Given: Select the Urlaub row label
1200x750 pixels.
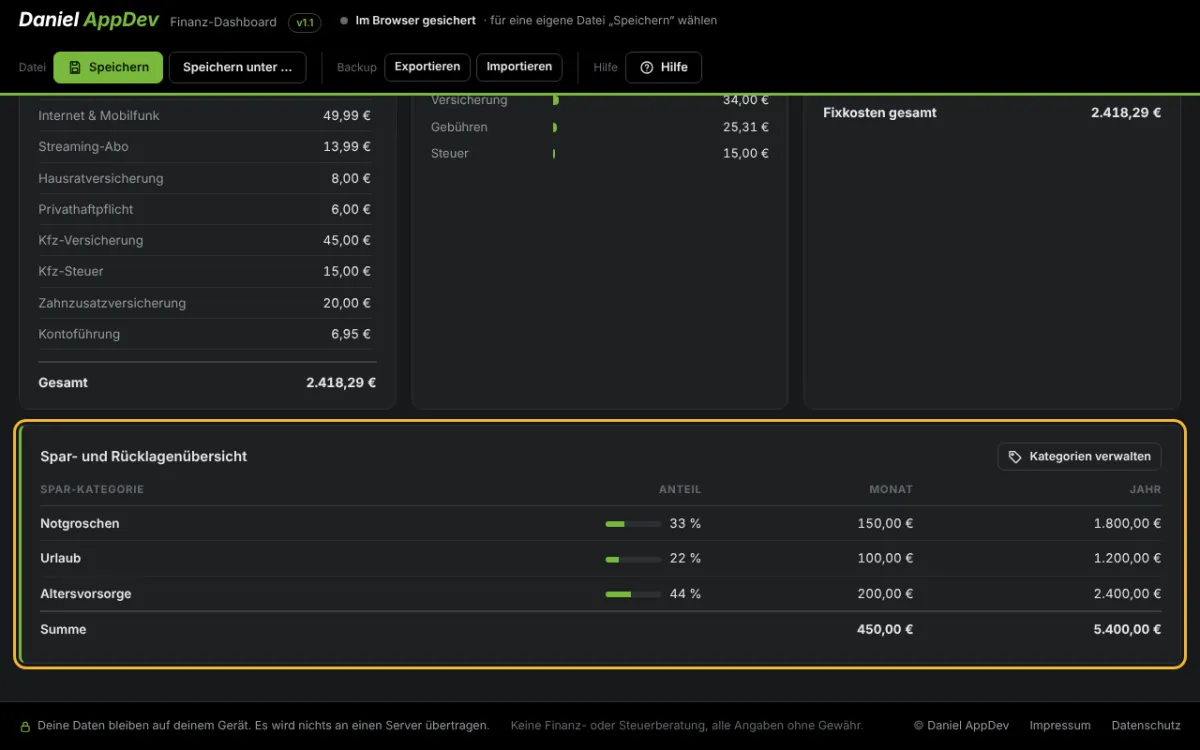Looking at the screenshot, I should pos(60,558).
